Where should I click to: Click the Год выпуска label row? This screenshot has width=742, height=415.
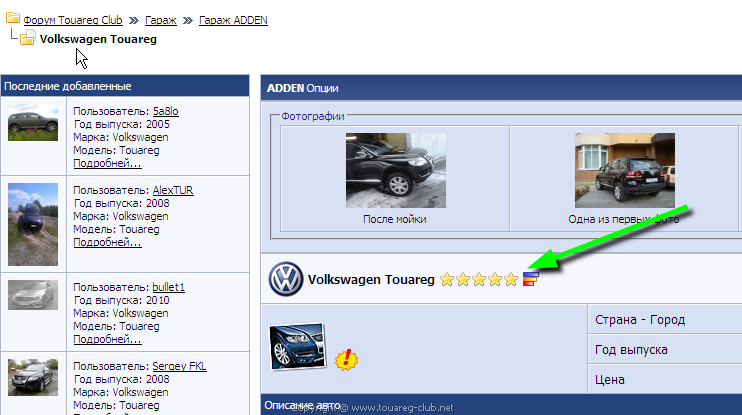click(x=665, y=349)
